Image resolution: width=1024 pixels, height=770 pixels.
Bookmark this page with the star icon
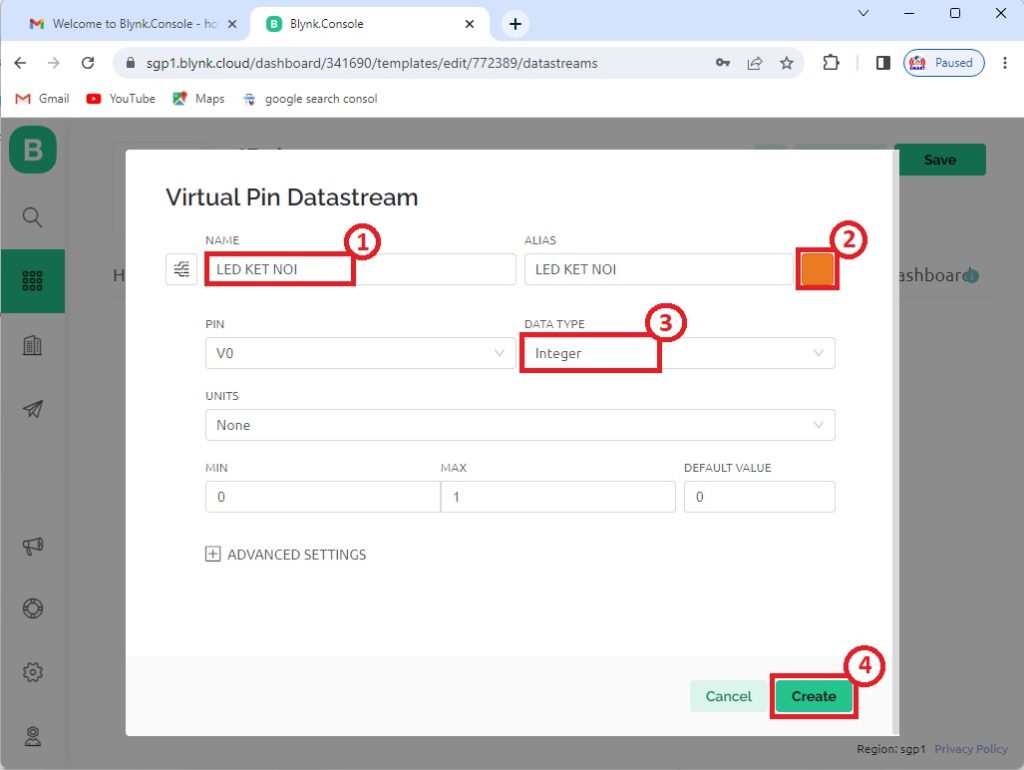(786, 63)
